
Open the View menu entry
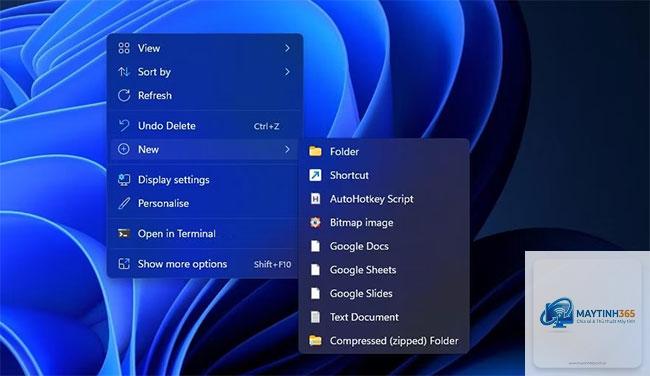tap(204, 48)
